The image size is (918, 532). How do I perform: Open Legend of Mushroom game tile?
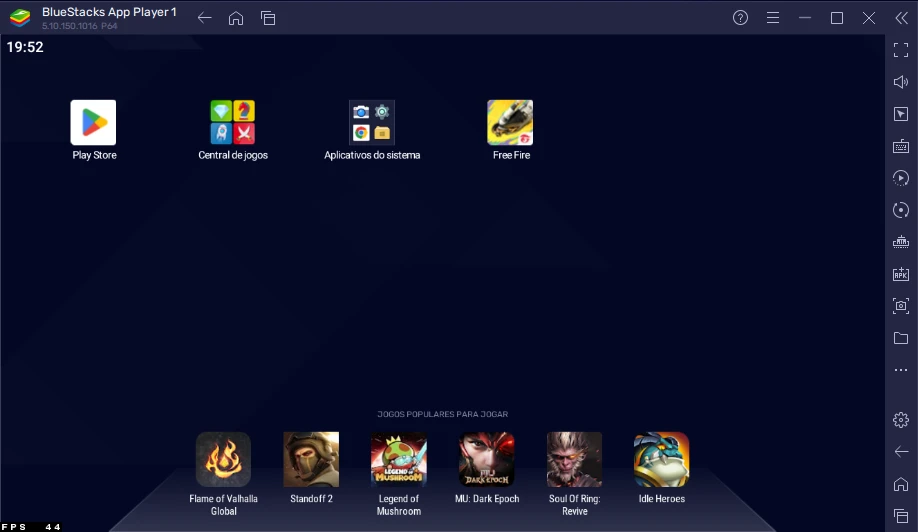tap(399, 459)
